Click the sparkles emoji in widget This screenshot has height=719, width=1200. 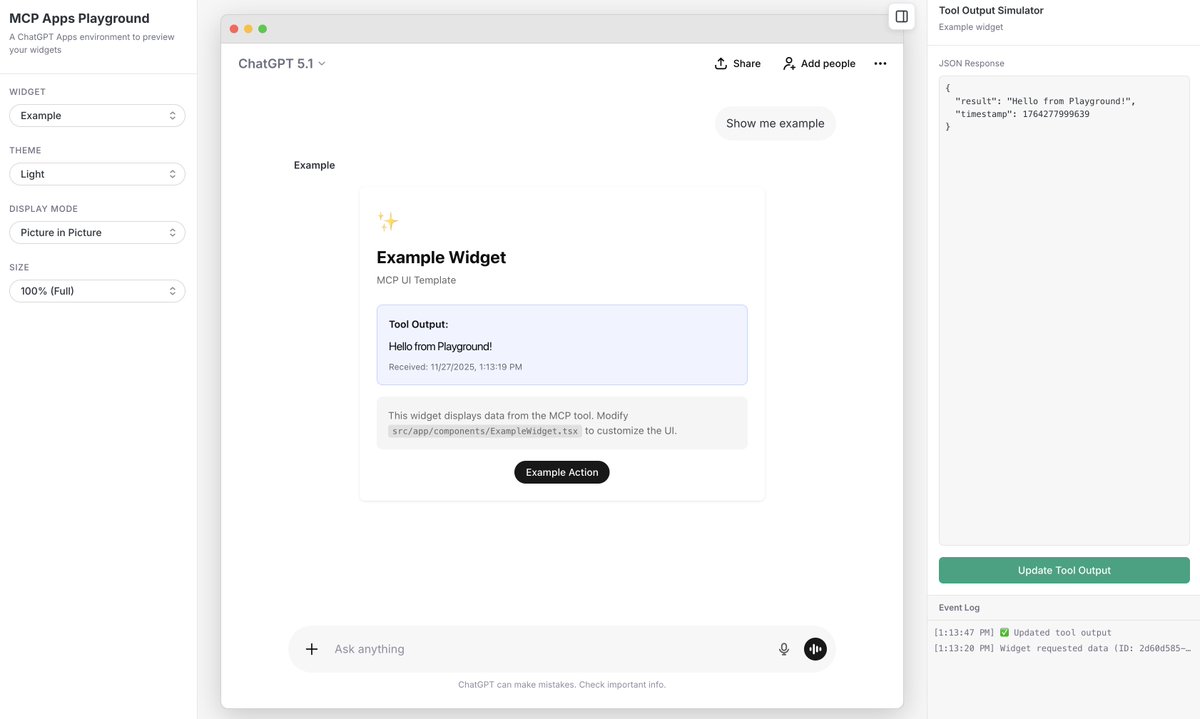(388, 221)
